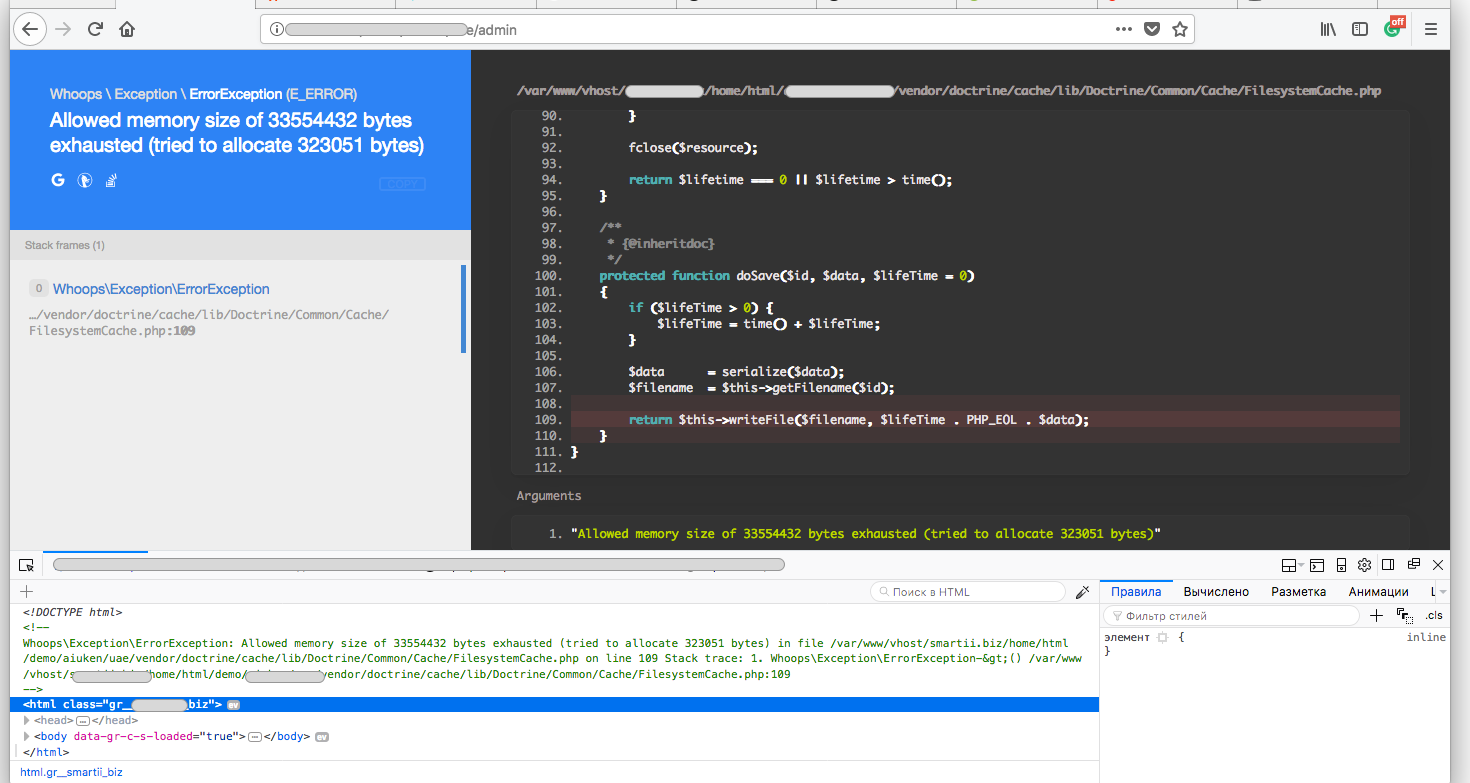The image size is (1470, 783).
Task: Add a new CSS rule plus icon
Action: [x=1377, y=616]
